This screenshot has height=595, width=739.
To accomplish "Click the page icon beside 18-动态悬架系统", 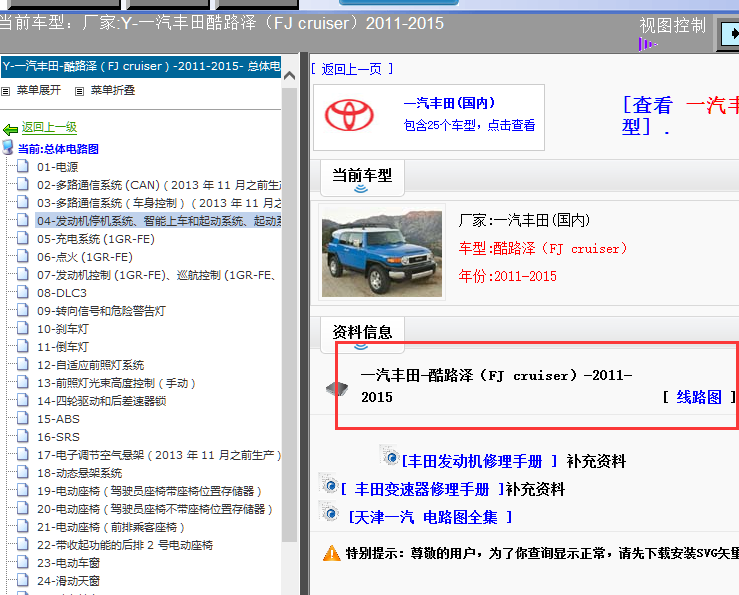I will [22, 472].
